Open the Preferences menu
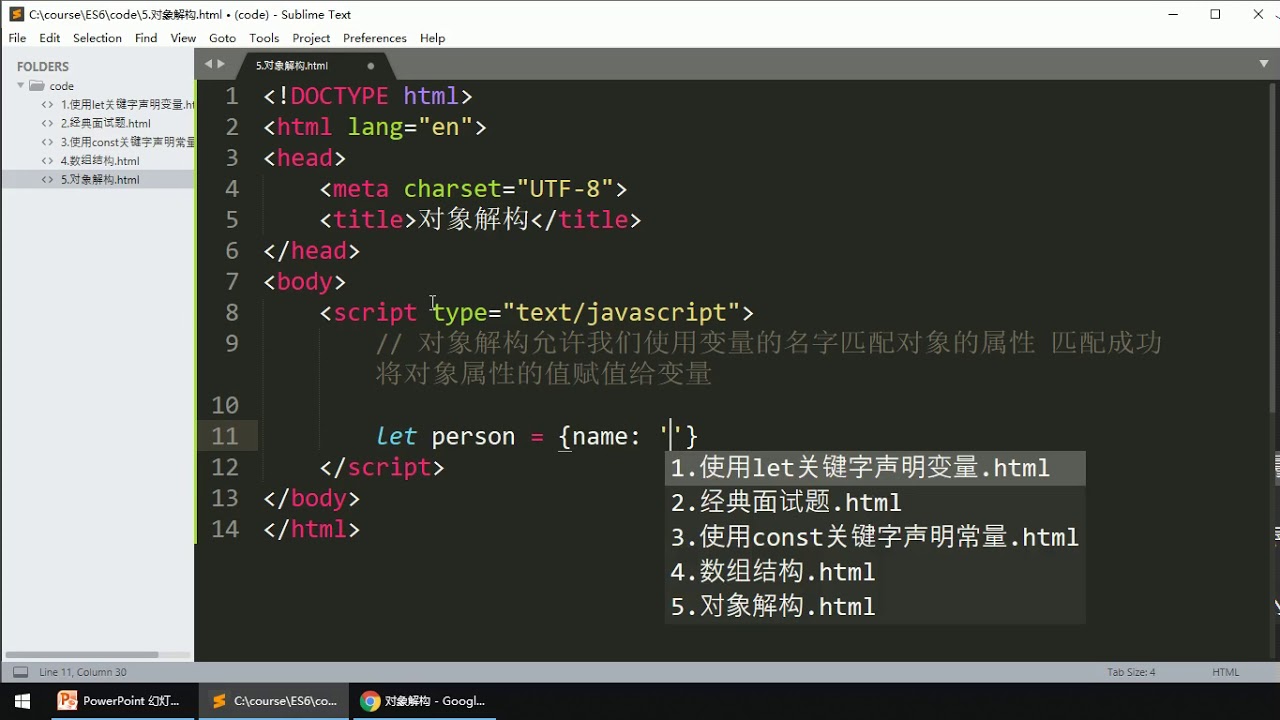 375,38
